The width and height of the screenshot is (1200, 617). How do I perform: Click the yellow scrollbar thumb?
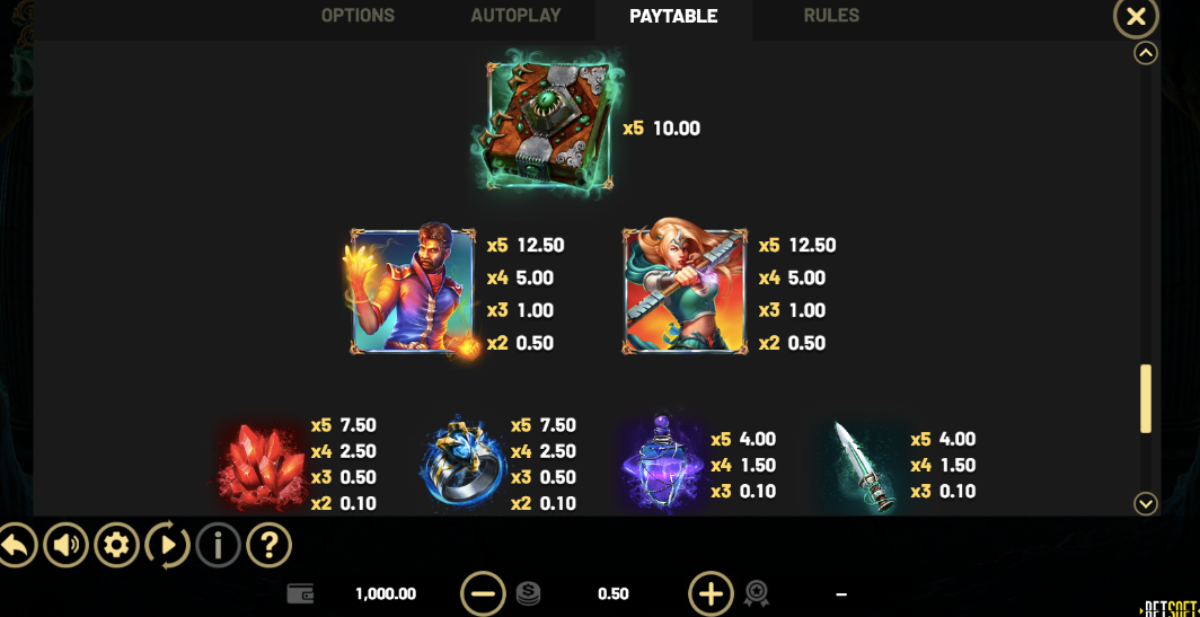(x=1146, y=399)
